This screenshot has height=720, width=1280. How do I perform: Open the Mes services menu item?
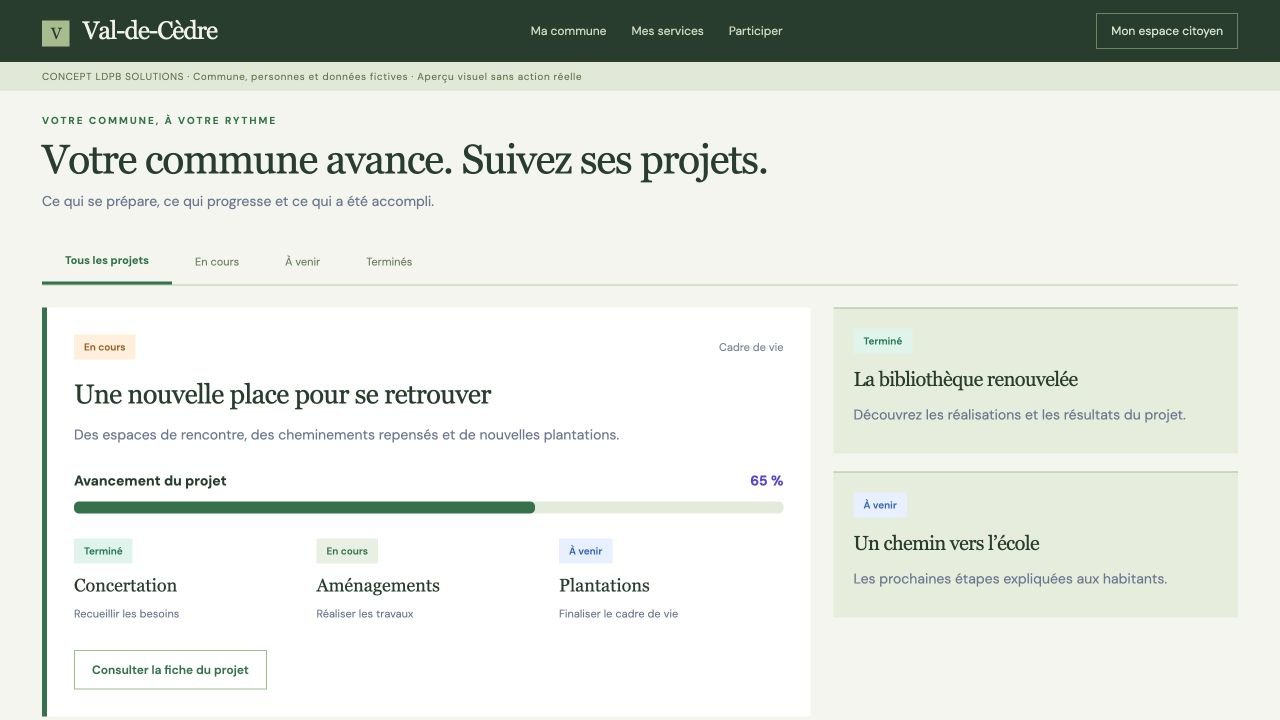[x=667, y=31]
